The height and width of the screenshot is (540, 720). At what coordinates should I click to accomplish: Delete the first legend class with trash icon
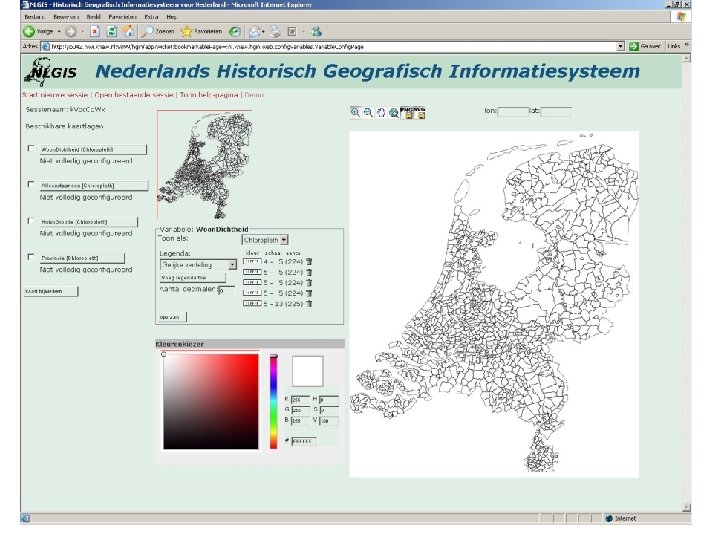[x=309, y=261]
